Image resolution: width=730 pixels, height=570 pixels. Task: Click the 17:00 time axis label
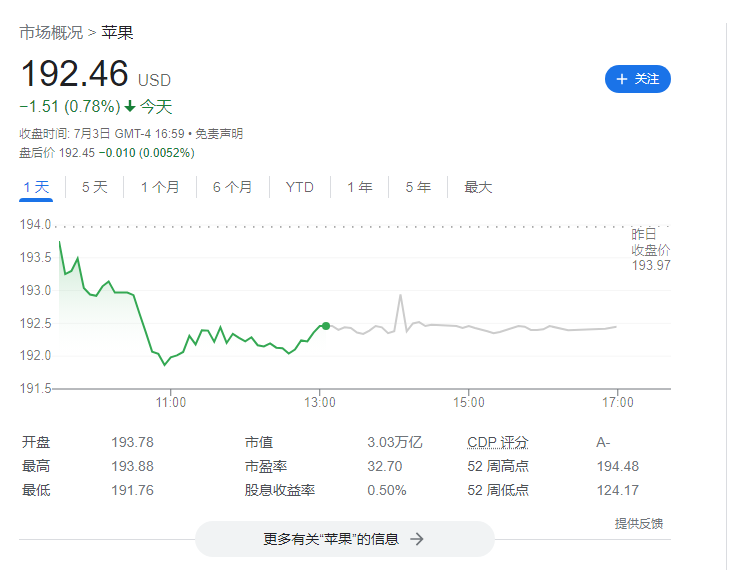[618, 402]
